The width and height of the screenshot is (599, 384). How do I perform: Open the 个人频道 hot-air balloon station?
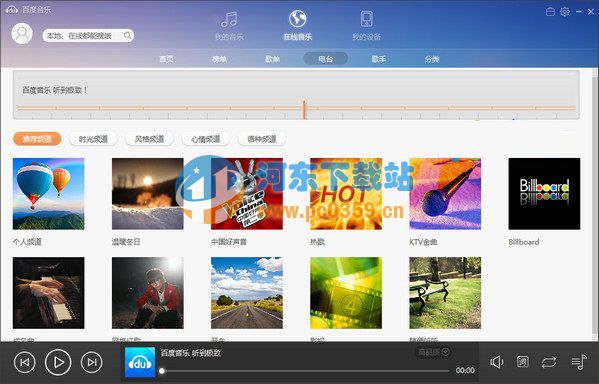pos(49,194)
